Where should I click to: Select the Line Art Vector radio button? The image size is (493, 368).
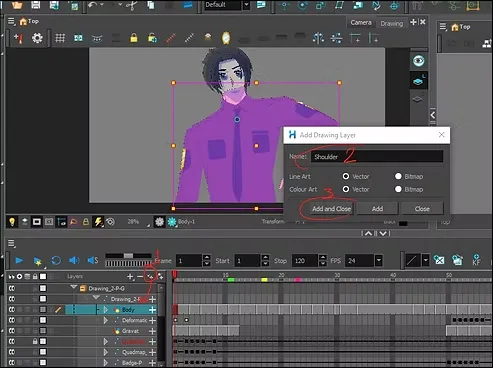click(x=346, y=176)
